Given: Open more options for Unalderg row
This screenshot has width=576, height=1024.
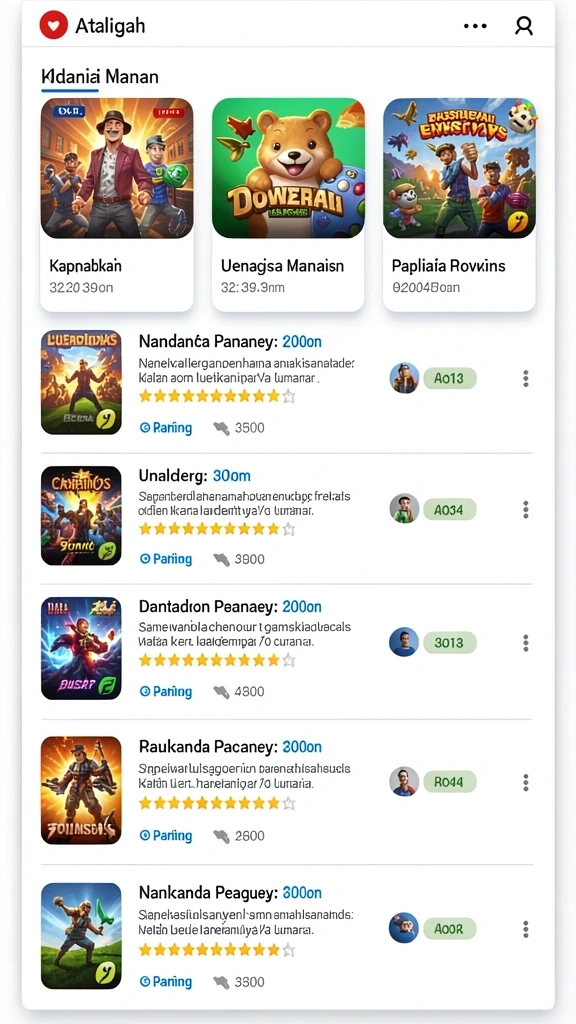Looking at the screenshot, I should tap(526, 509).
